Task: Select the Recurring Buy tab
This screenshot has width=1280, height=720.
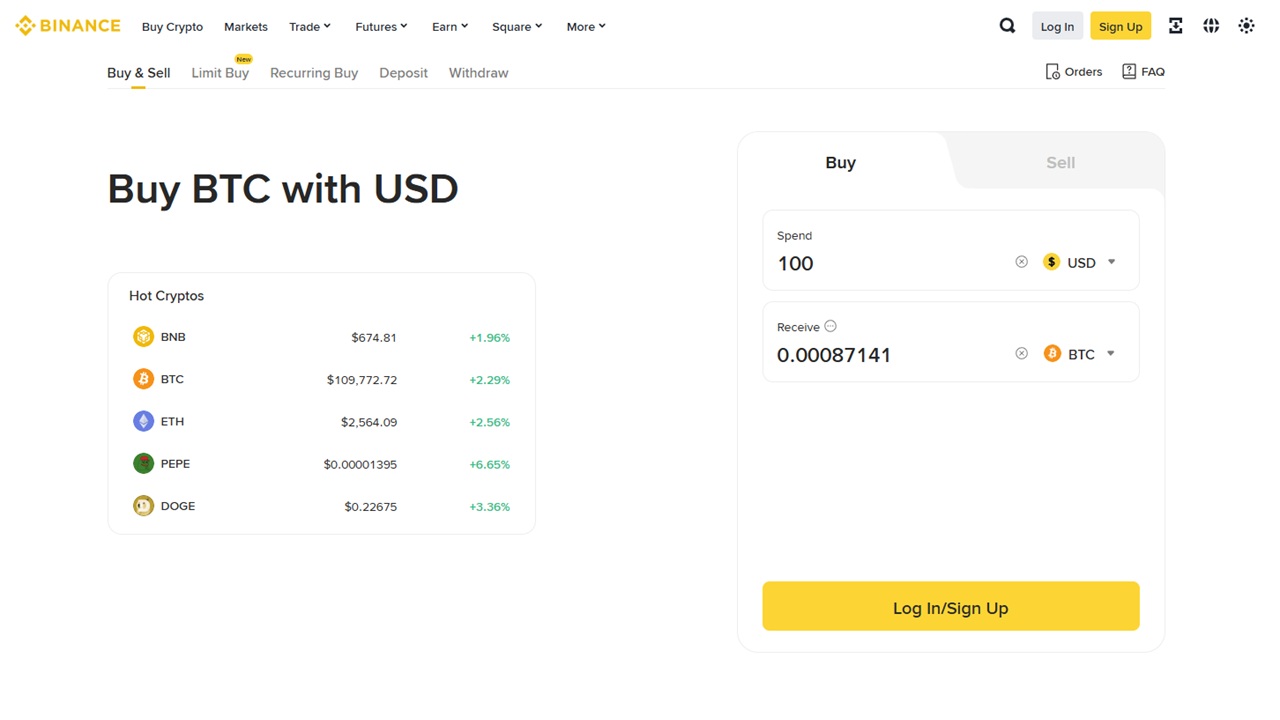Action: coord(314,73)
